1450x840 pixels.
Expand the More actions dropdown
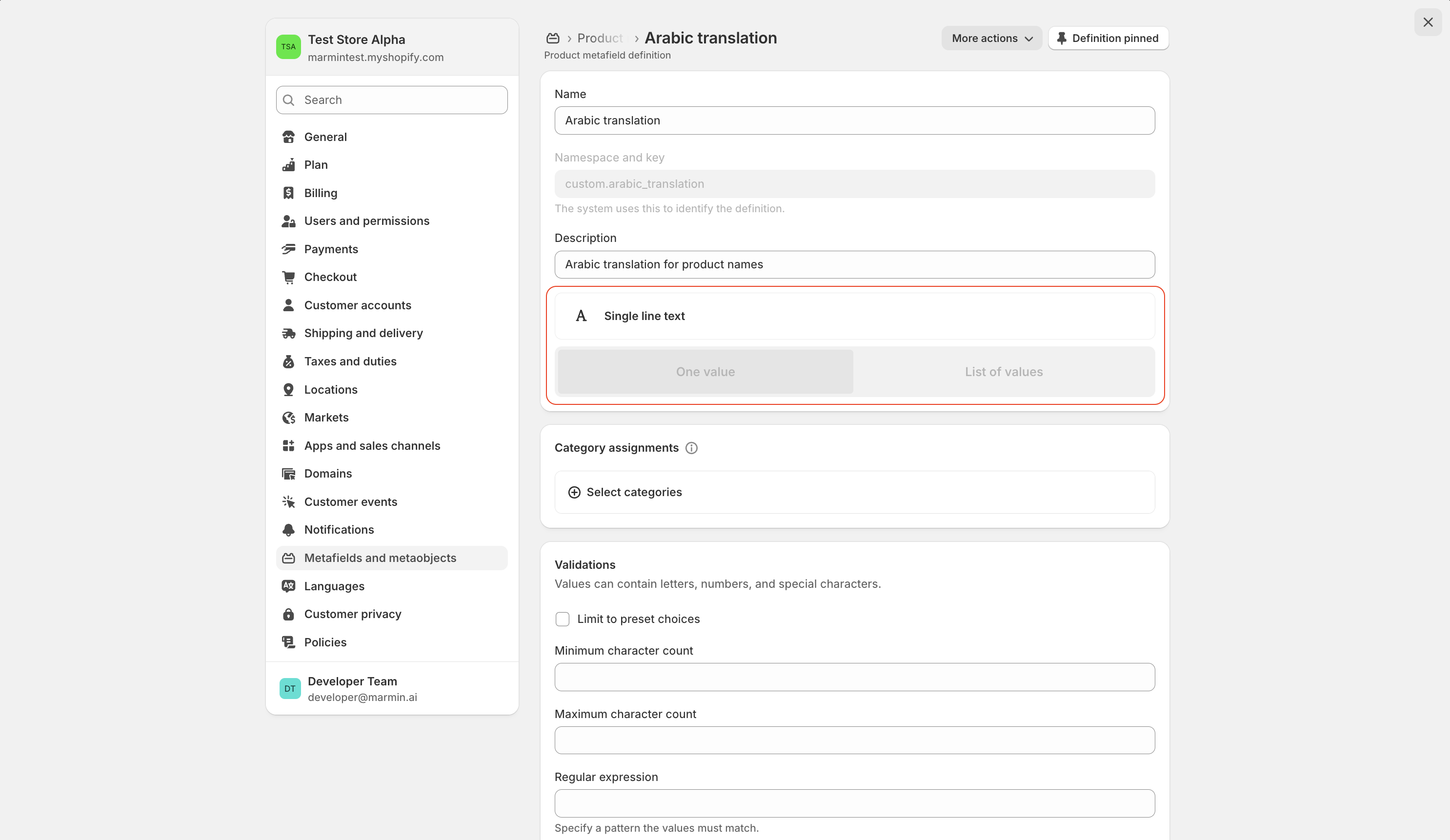pos(991,38)
